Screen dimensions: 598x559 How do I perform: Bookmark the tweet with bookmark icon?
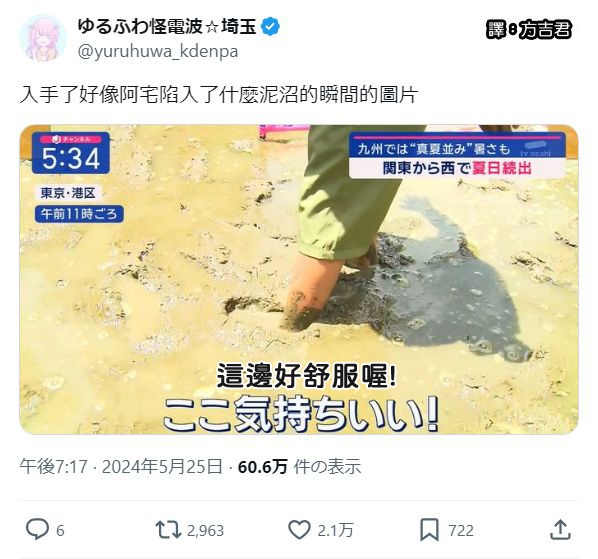tap(429, 530)
